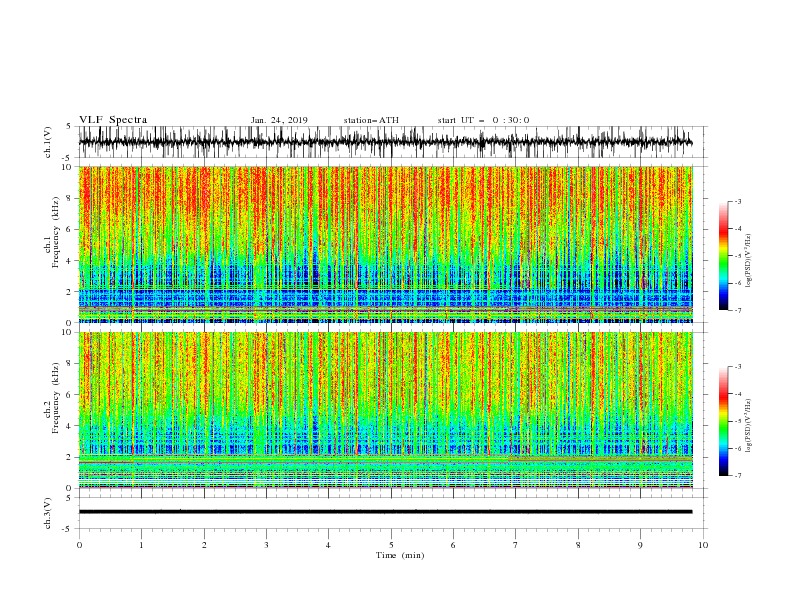Select the "start UT = 0:30:0" text

[483, 120]
